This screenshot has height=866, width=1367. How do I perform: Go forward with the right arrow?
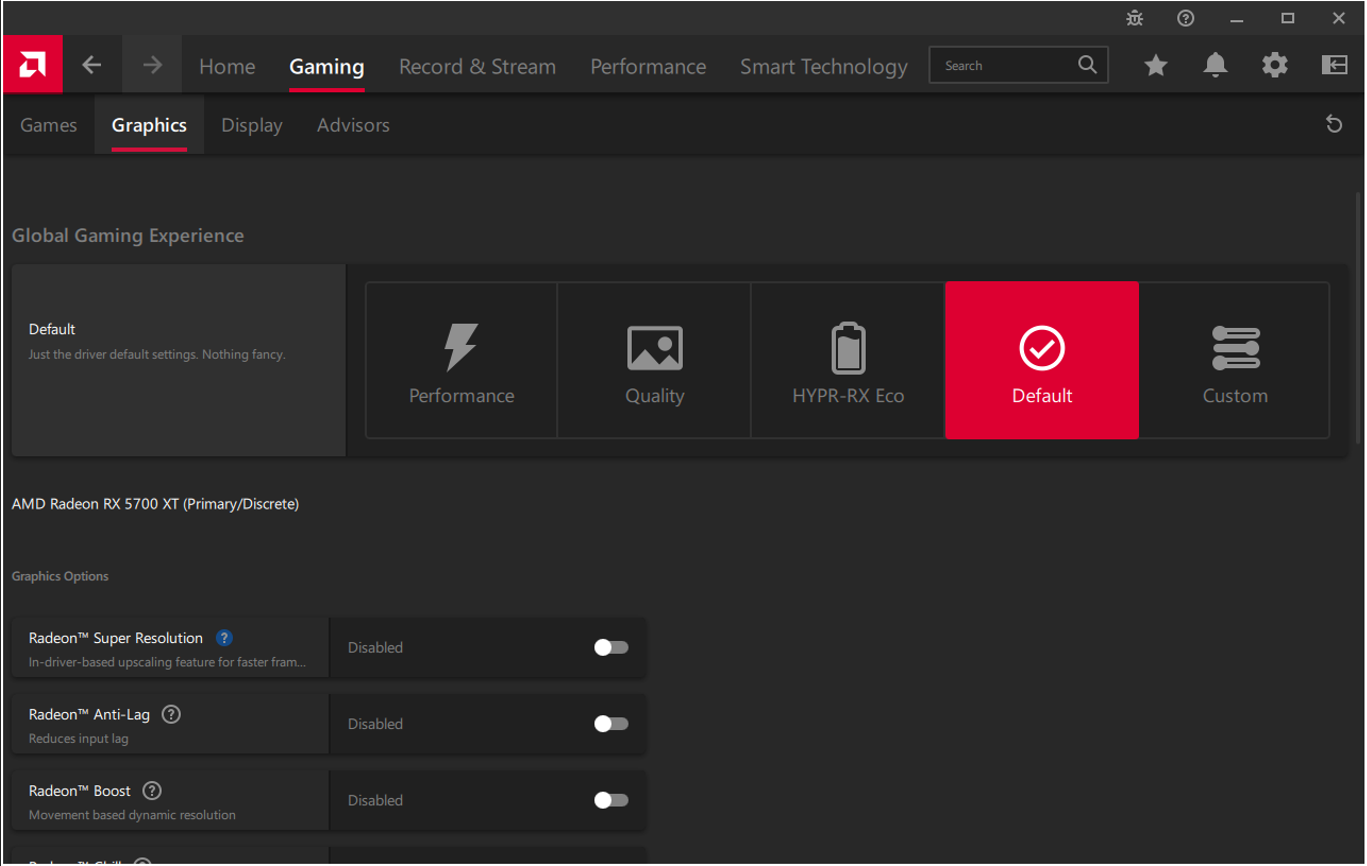tap(152, 65)
